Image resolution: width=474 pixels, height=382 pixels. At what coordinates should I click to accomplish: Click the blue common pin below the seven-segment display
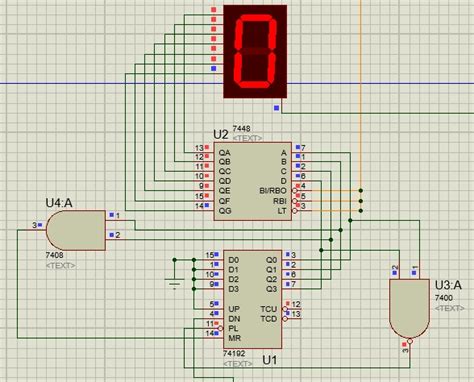(276, 108)
